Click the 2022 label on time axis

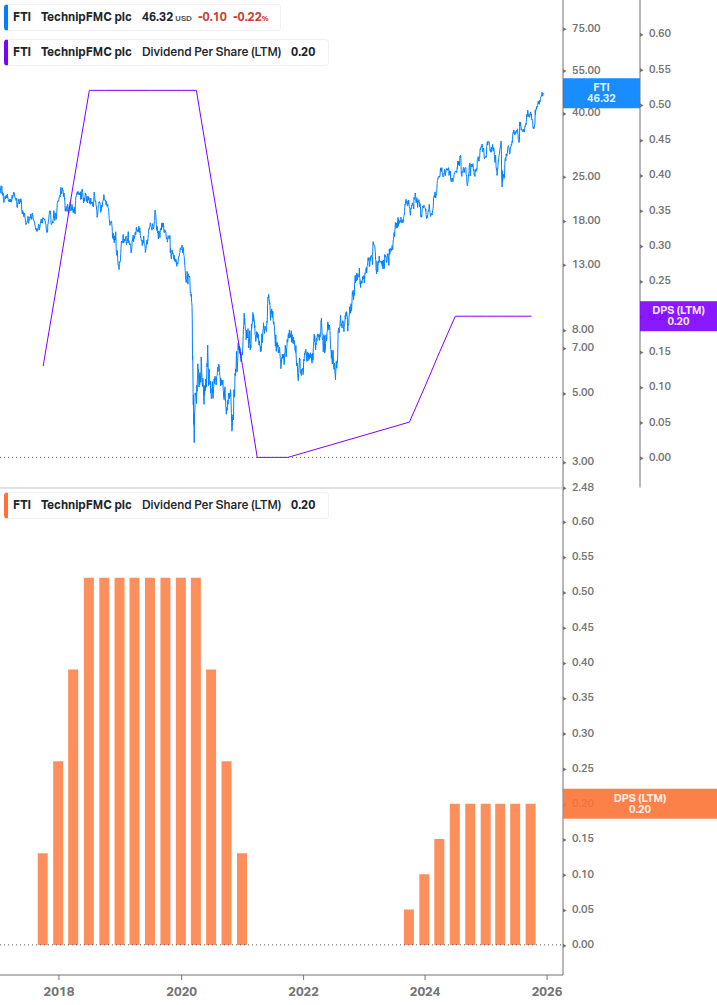(x=303, y=992)
